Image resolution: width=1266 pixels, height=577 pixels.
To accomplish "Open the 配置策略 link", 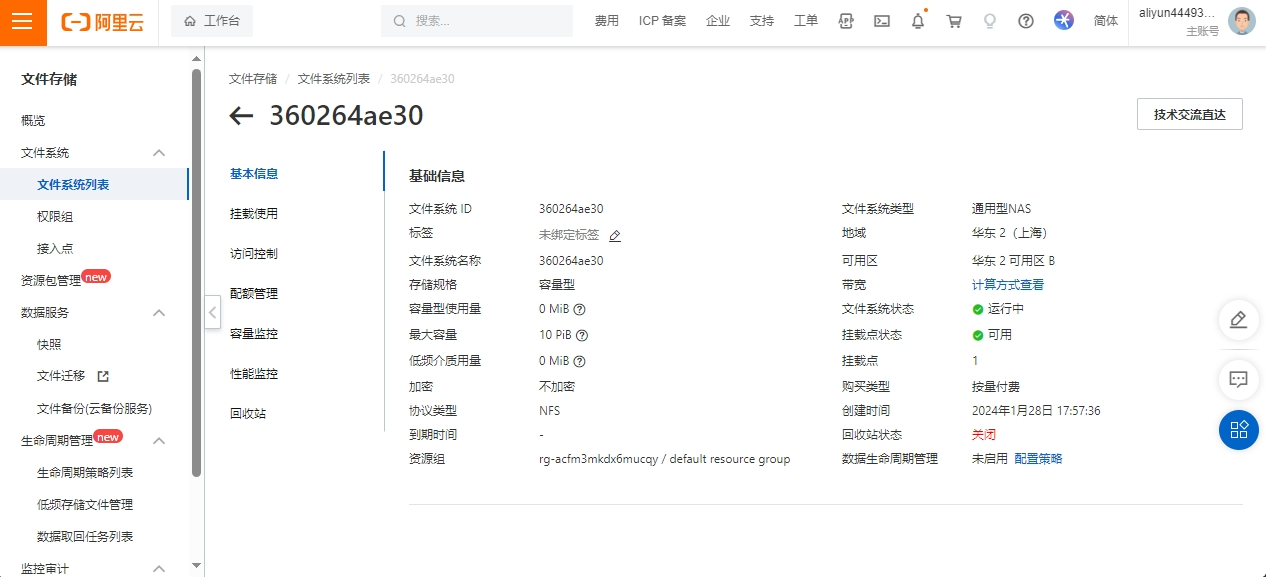I will tap(1038, 459).
